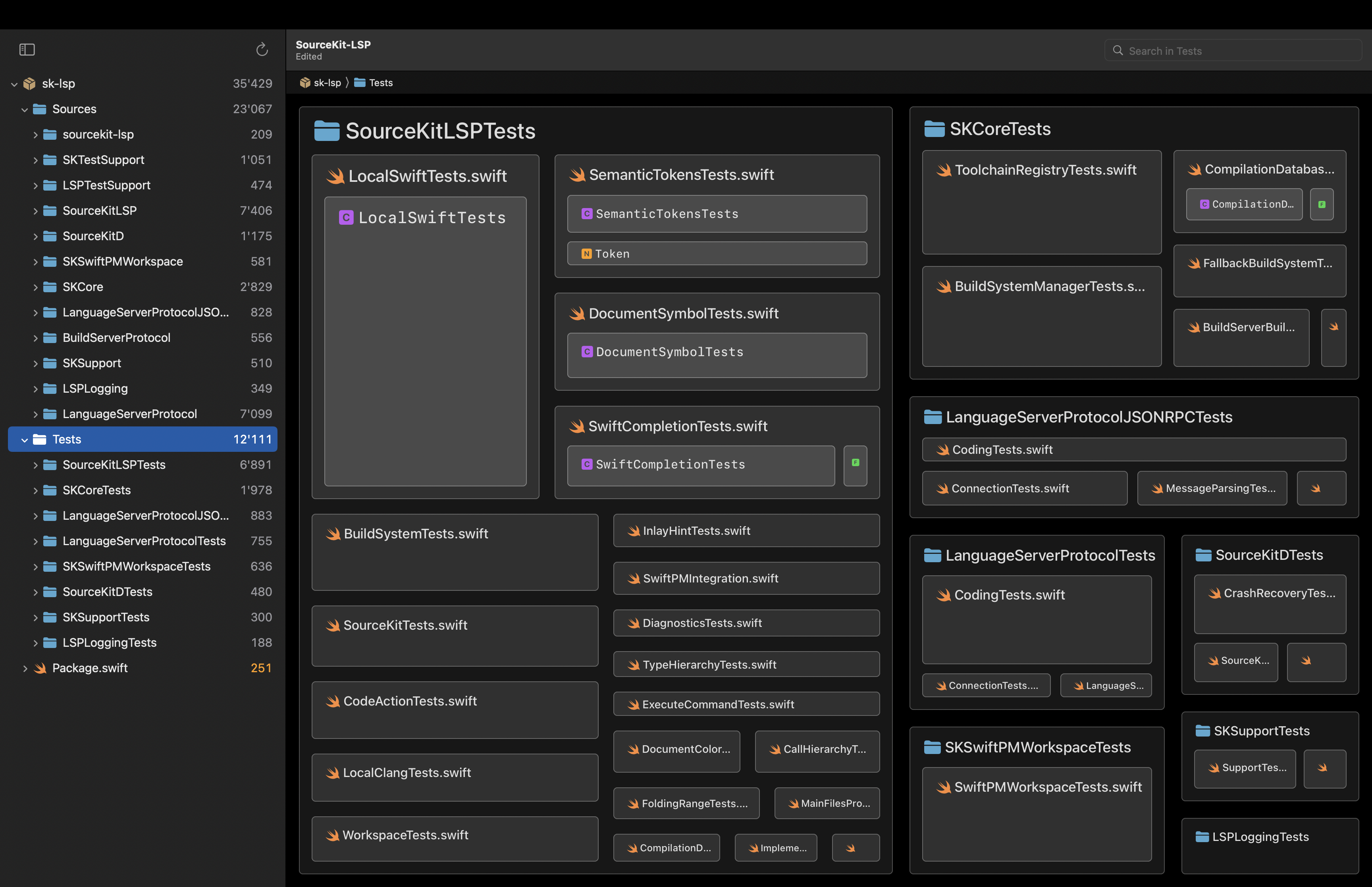This screenshot has width=1372, height=887.
Task: Open the FallbackBuildSystemT… file block
Action: (x=1260, y=271)
